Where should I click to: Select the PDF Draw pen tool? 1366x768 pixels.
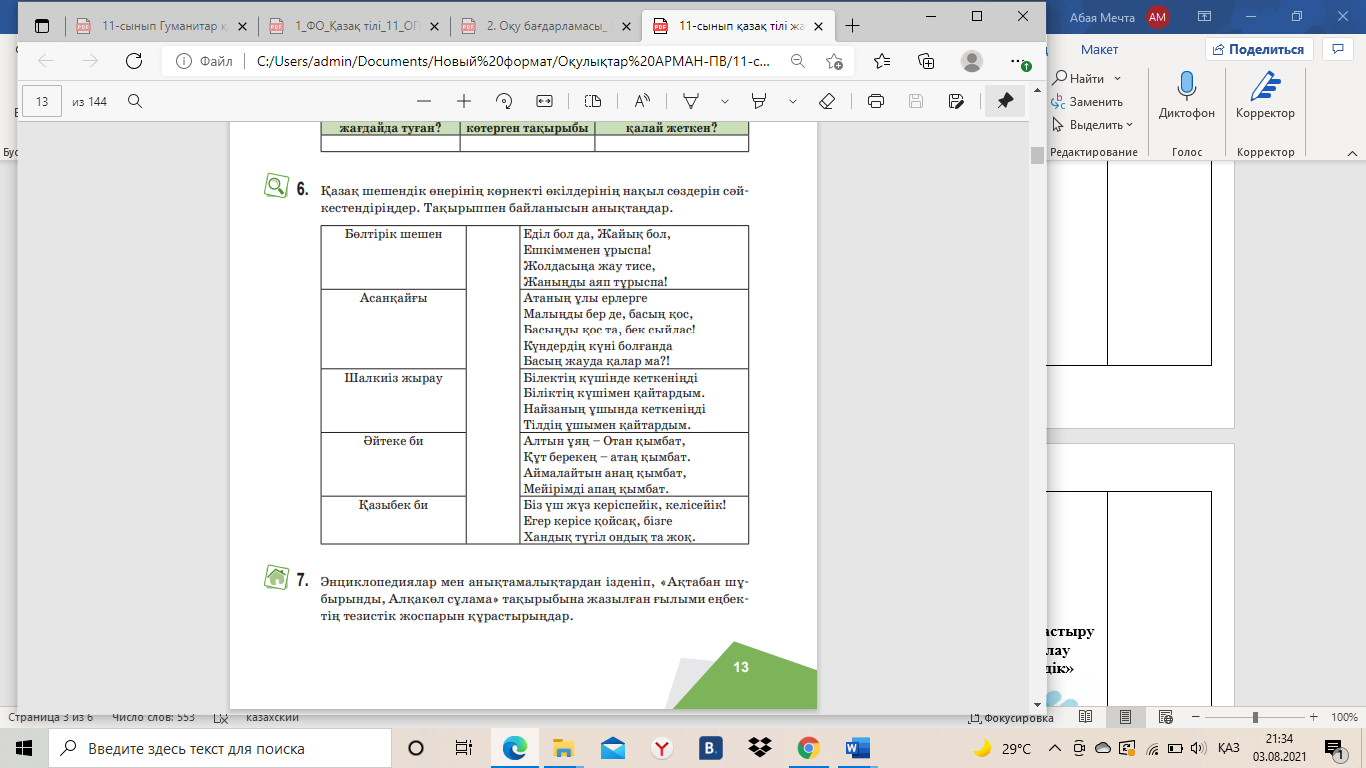(x=690, y=101)
